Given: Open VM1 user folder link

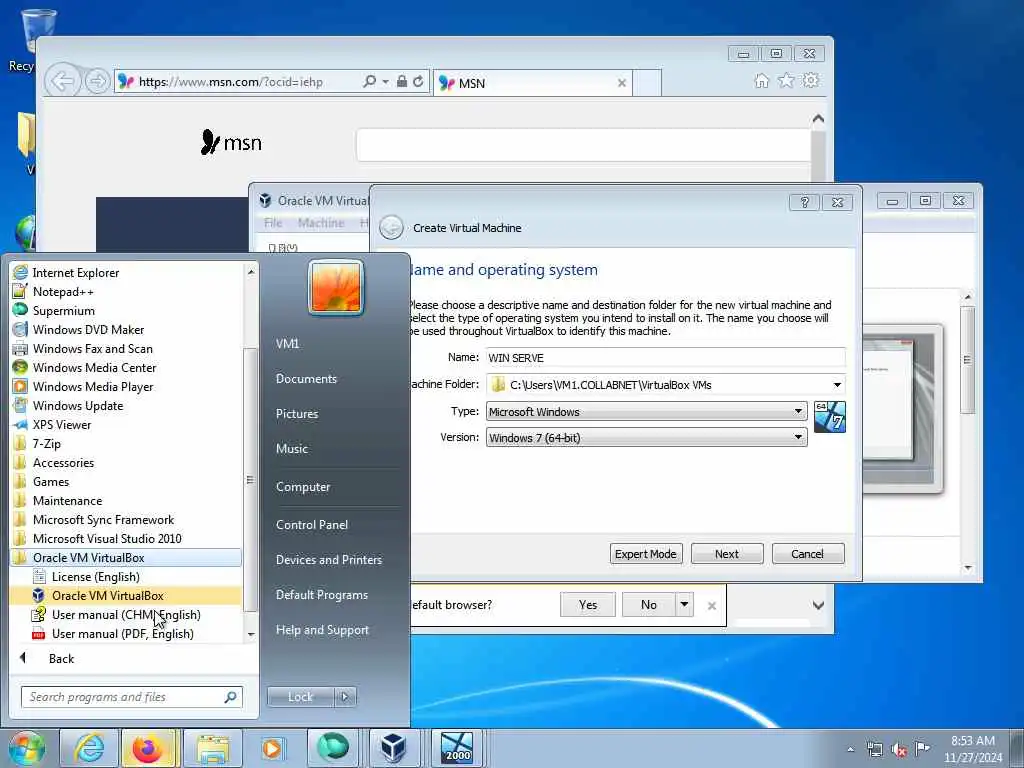Looking at the screenshot, I should pos(287,344).
